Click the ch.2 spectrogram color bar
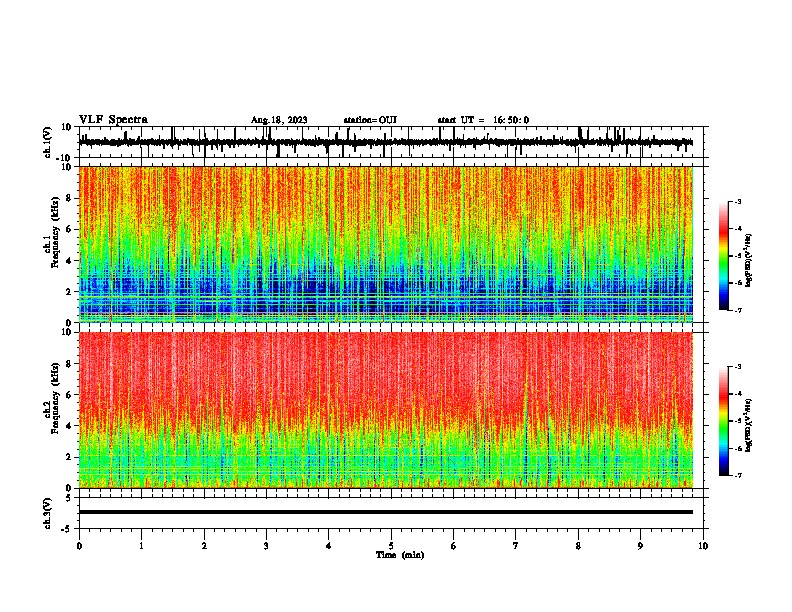 [x=723, y=421]
